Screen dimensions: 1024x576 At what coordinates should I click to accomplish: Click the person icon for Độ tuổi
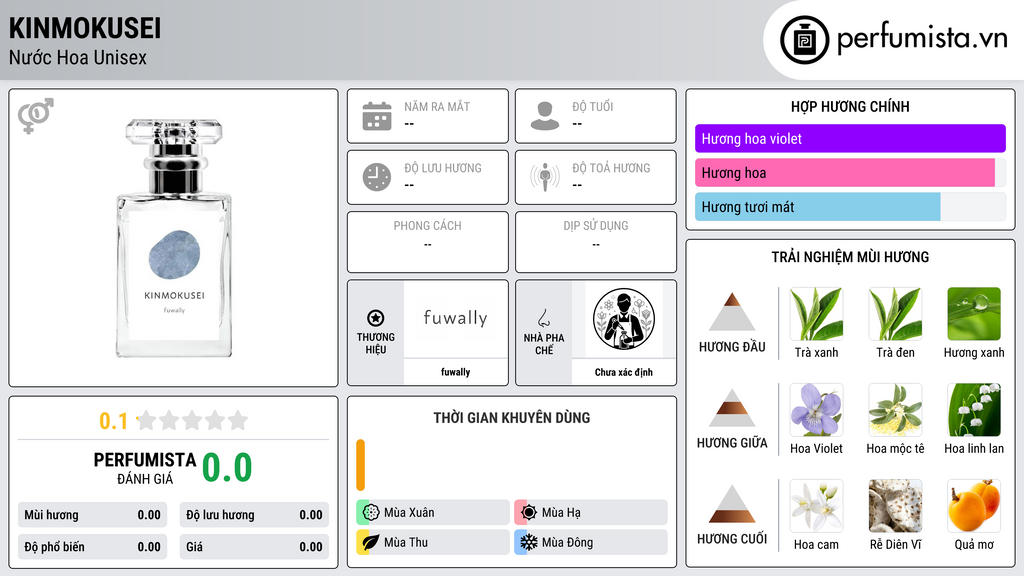tap(545, 116)
